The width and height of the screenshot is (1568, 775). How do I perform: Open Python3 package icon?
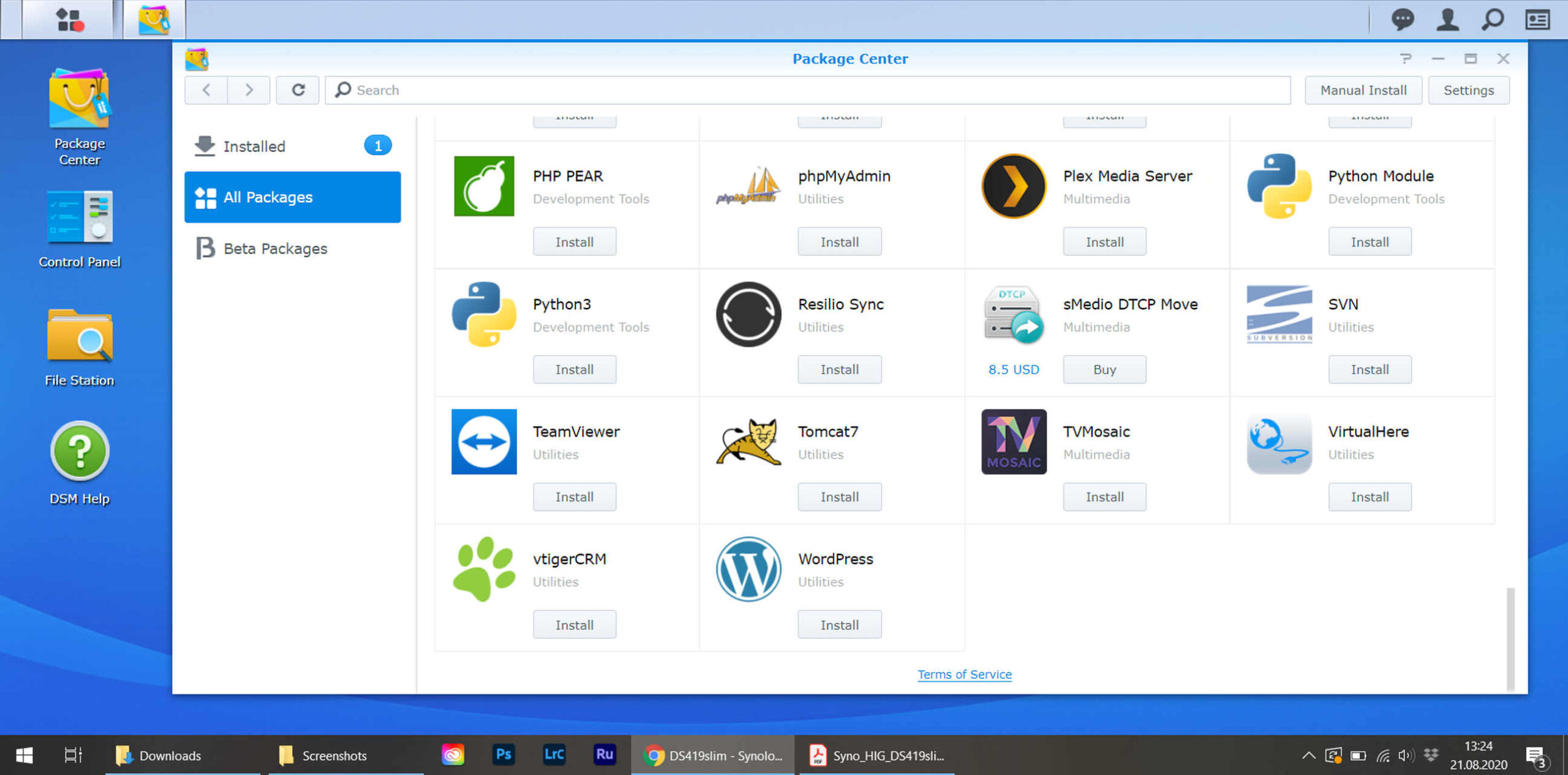tap(484, 314)
